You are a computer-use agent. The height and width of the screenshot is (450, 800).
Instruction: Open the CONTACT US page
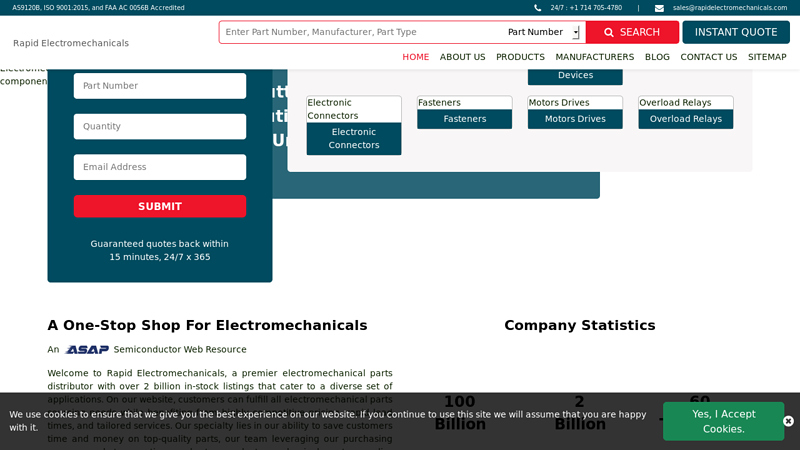708,57
